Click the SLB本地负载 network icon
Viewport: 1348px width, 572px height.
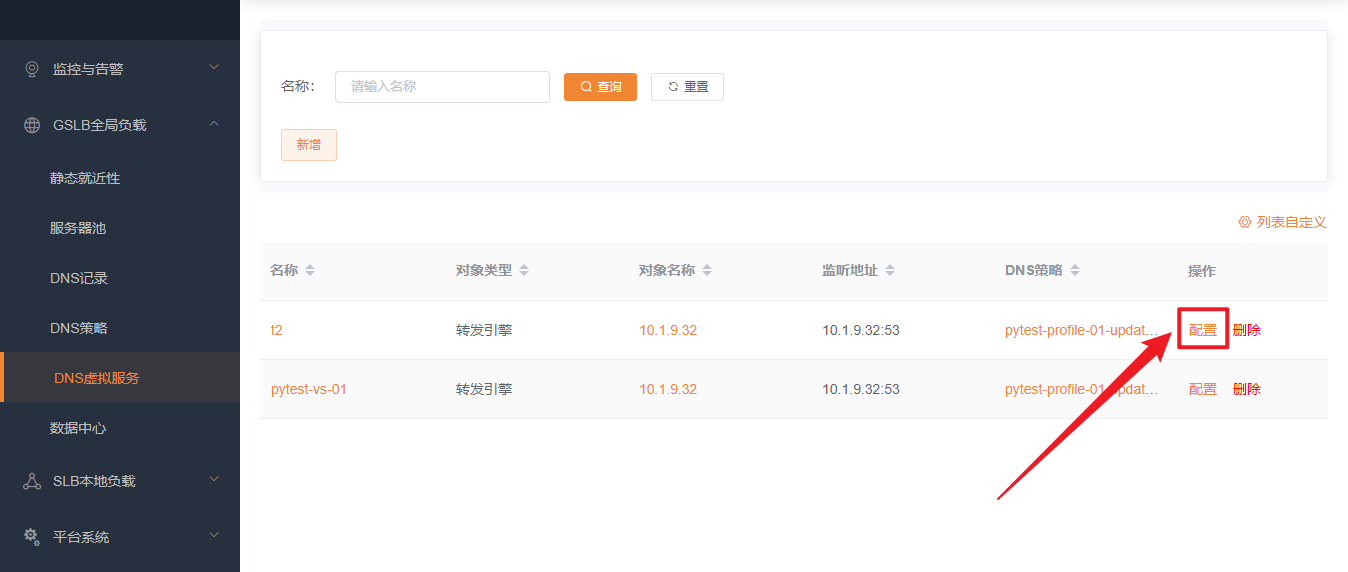click(x=32, y=481)
